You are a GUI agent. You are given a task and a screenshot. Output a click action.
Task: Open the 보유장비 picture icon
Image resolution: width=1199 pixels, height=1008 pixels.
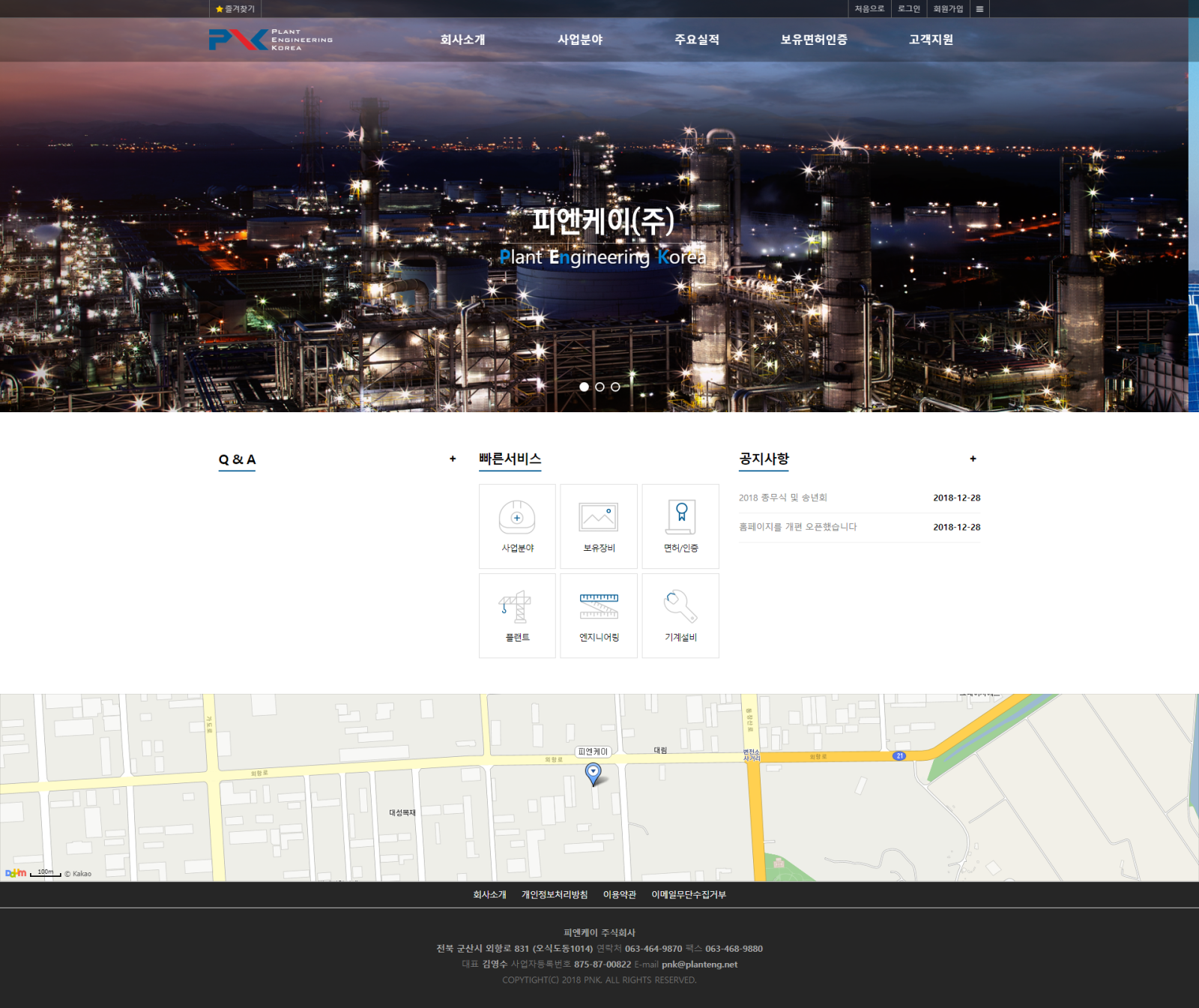tap(598, 517)
